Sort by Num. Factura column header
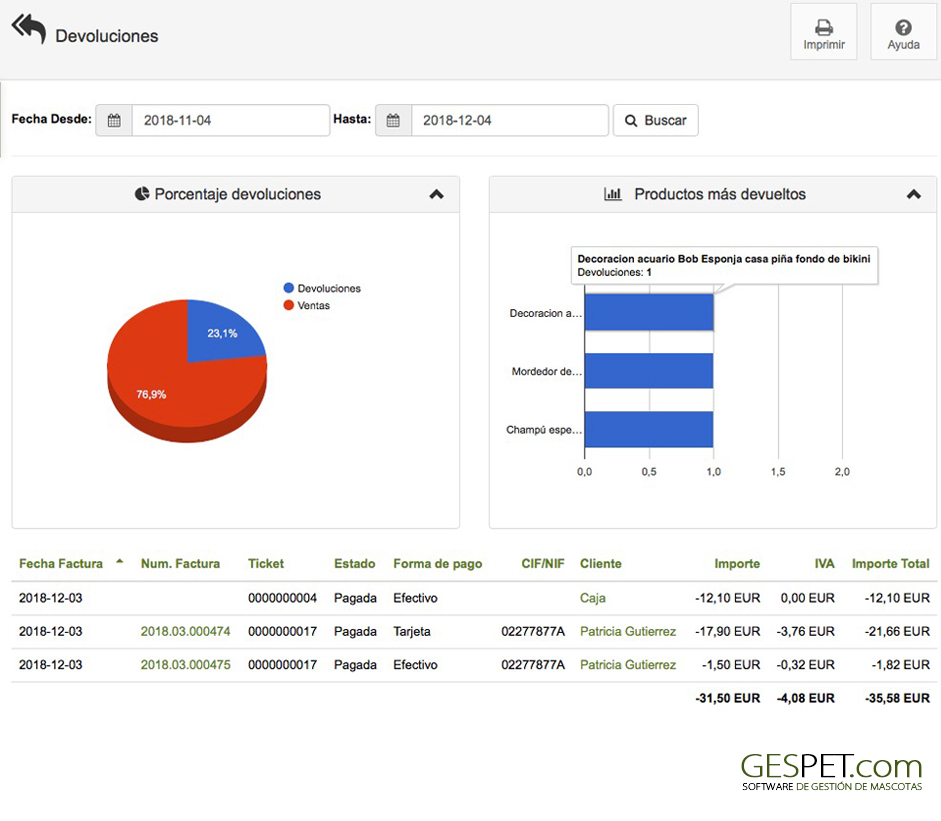Screen dimensions: 941x821 (x=180, y=564)
